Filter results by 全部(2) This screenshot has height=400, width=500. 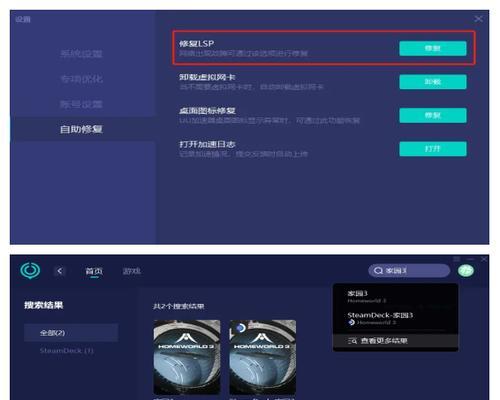71,333
